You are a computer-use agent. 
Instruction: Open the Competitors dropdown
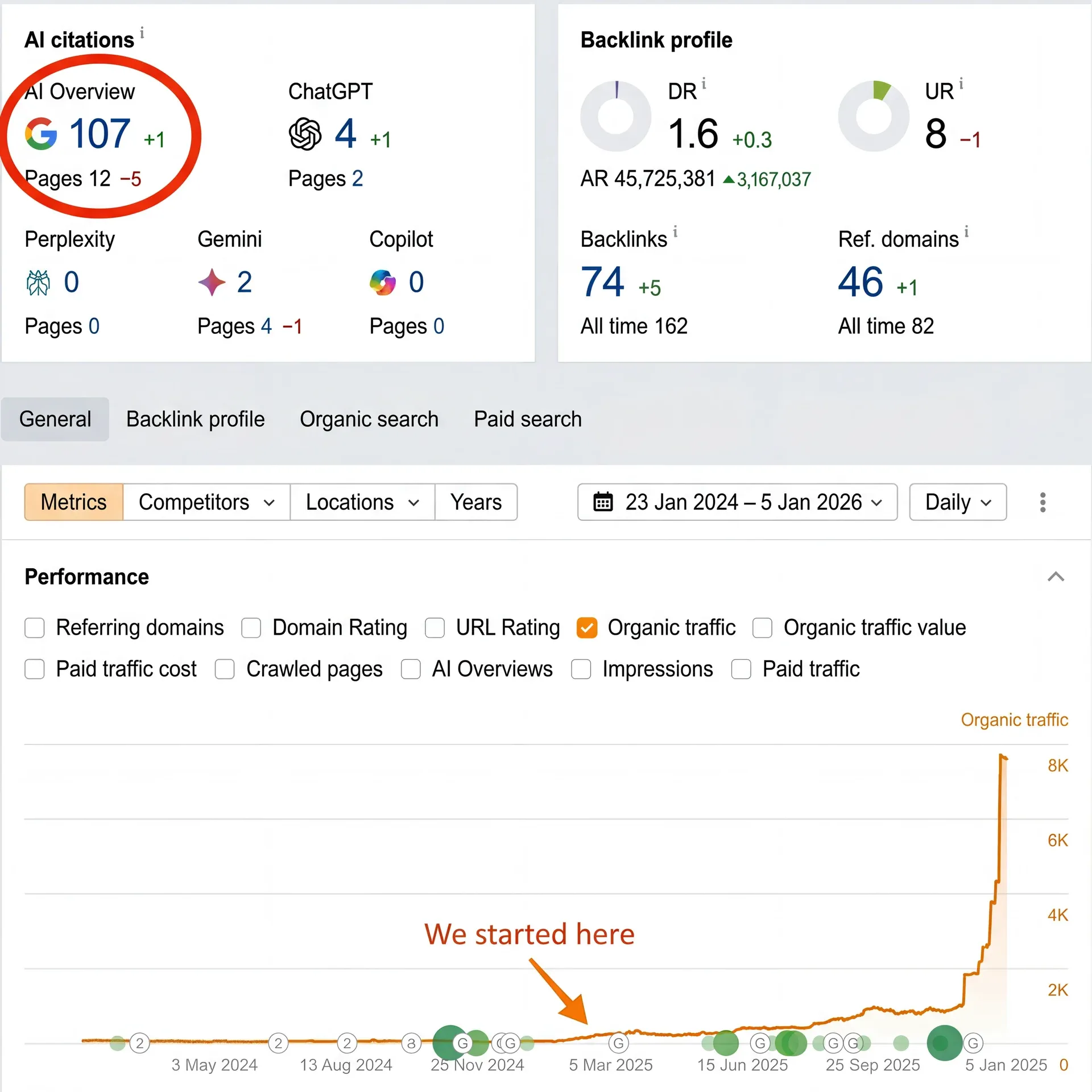click(x=206, y=502)
